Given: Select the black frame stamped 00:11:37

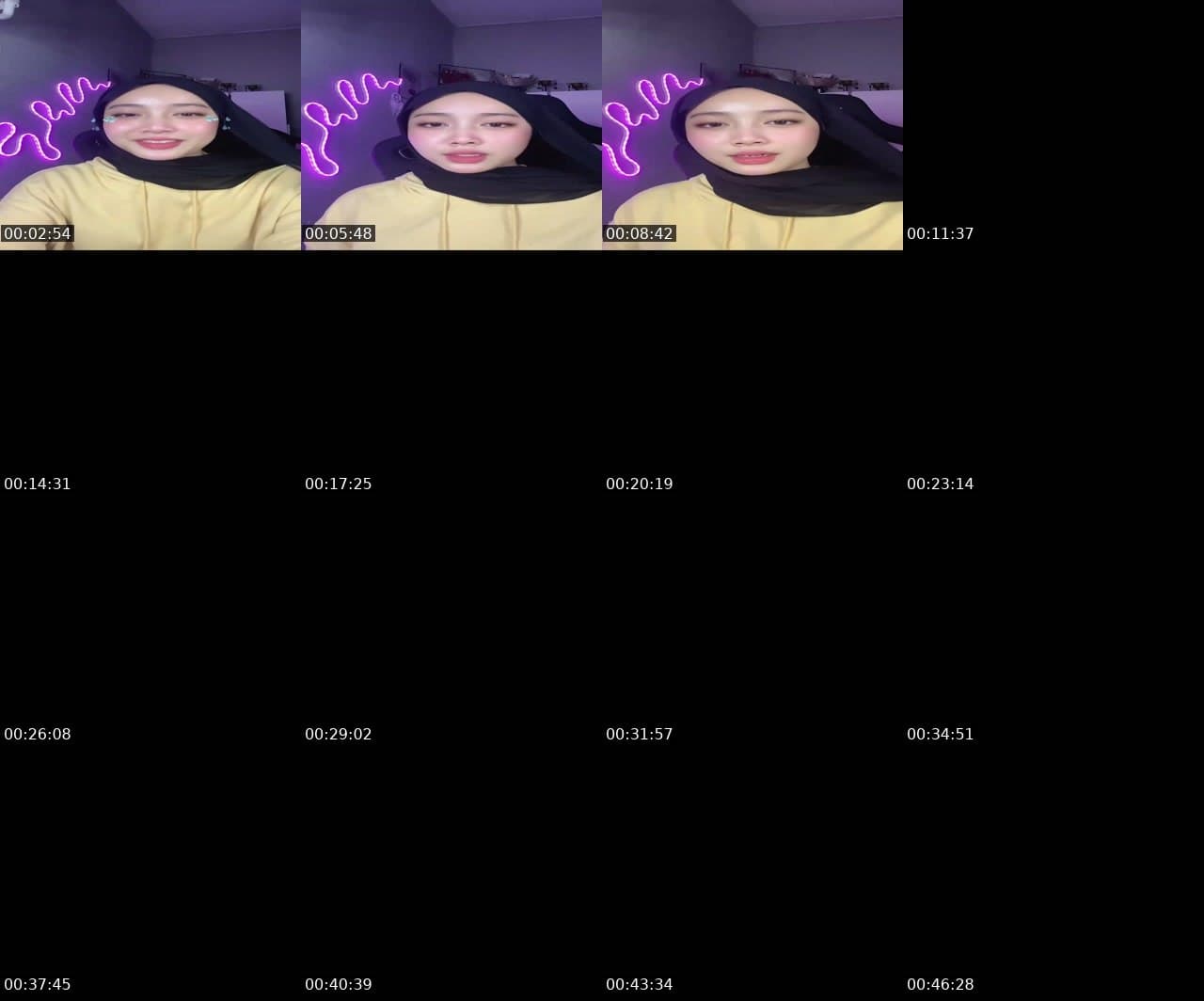Looking at the screenshot, I should tap(1053, 125).
